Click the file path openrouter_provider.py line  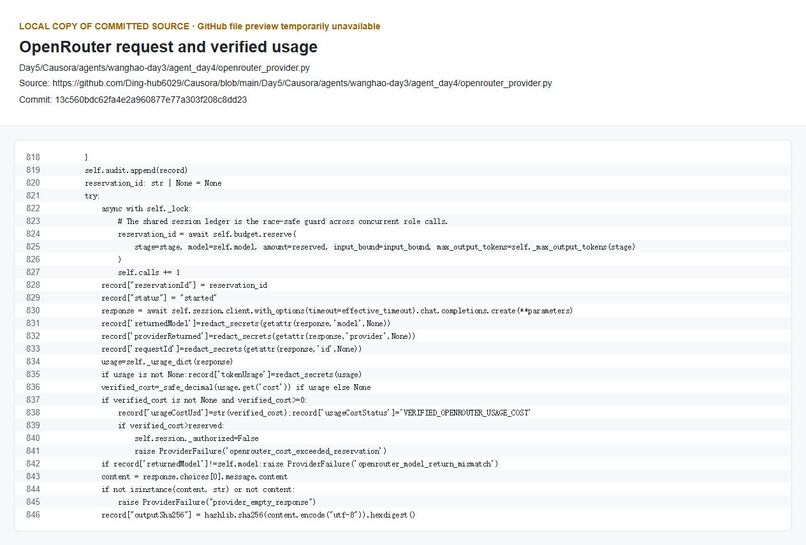164,68
